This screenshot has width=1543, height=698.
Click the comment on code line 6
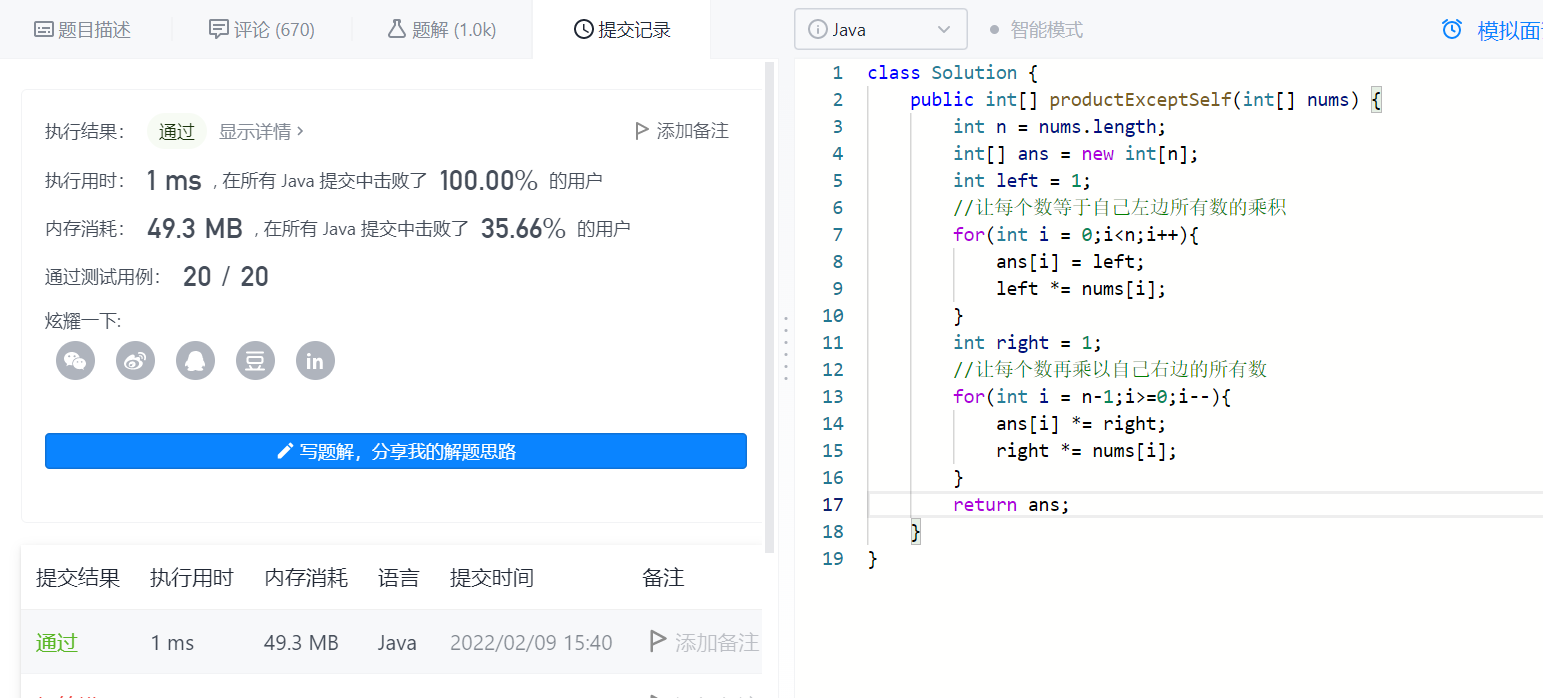coord(1120,208)
